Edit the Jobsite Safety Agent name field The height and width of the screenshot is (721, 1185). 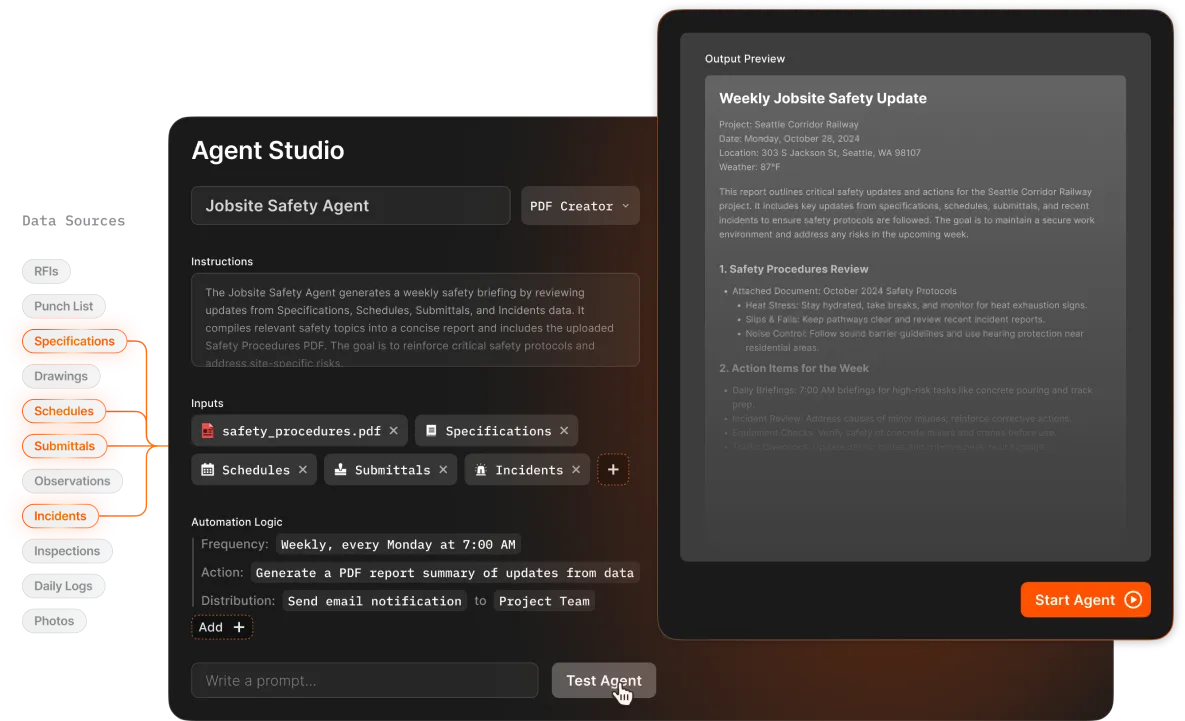click(x=351, y=206)
